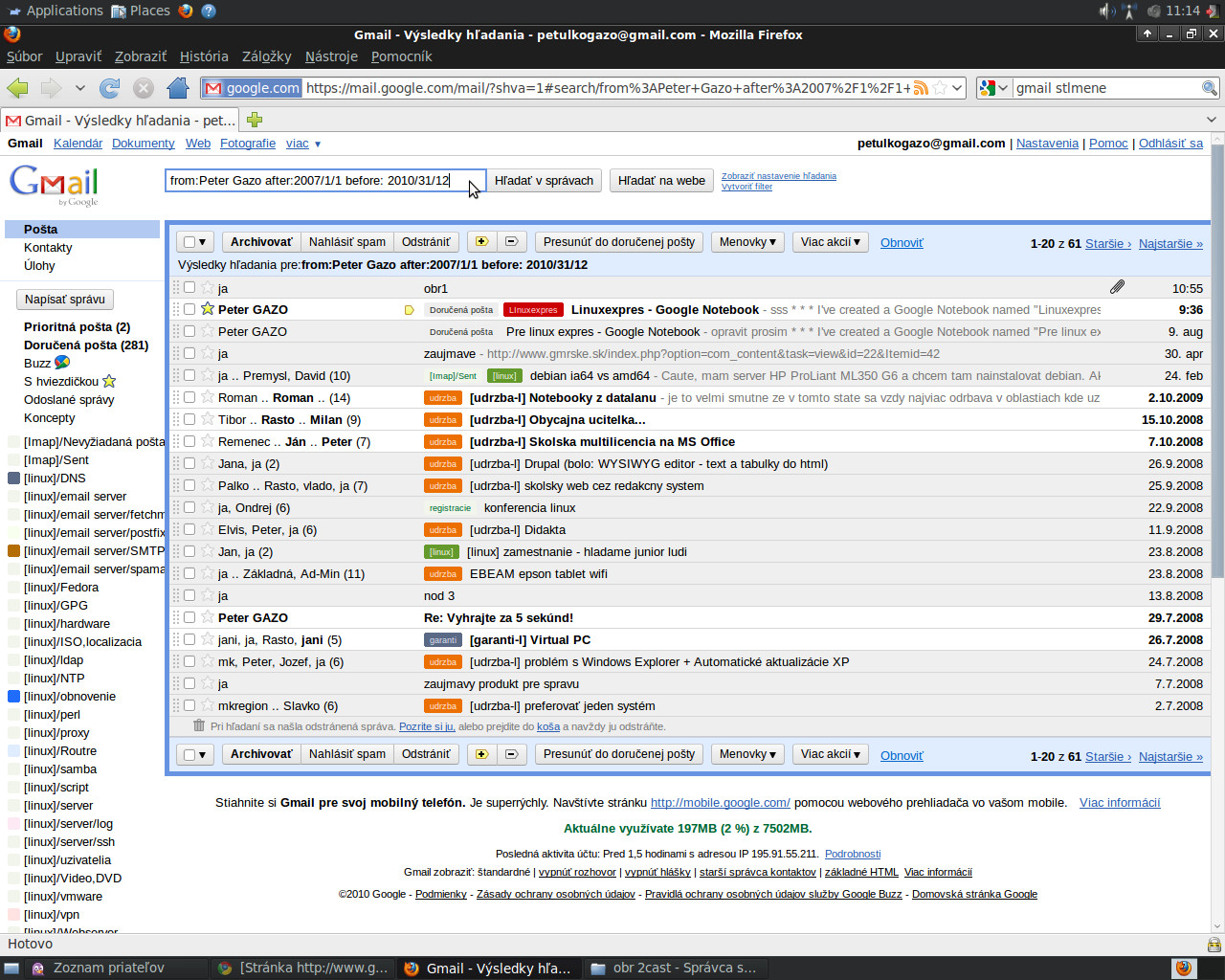Viewport: 1225px width, 980px height.
Task: Open Firefox launcher icon in top panel
Action: [186, 11]
